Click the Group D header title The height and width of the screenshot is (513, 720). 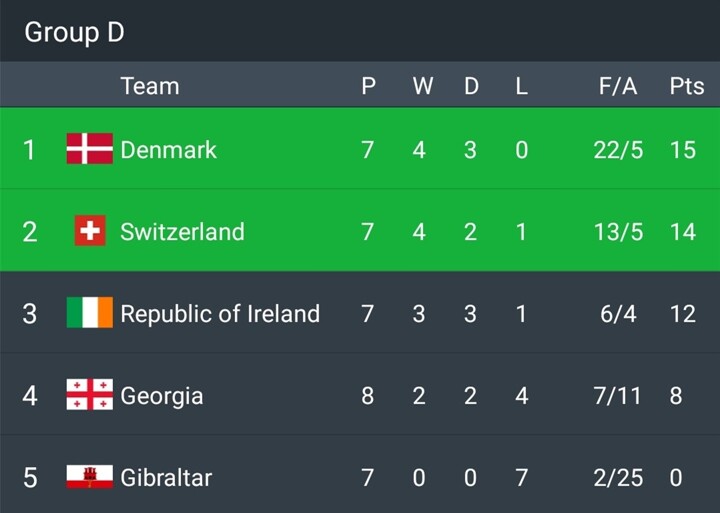[74, 32]
